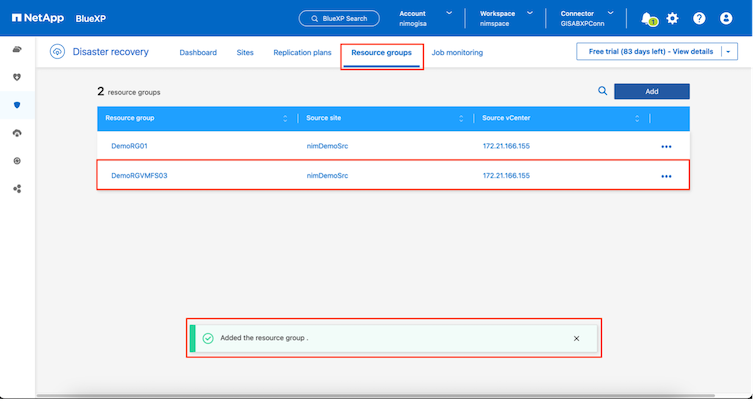Switch to the Job monitoring tab
Viewport: 755px width, 401px height.
pyautogui.click(x=457, y=52)
